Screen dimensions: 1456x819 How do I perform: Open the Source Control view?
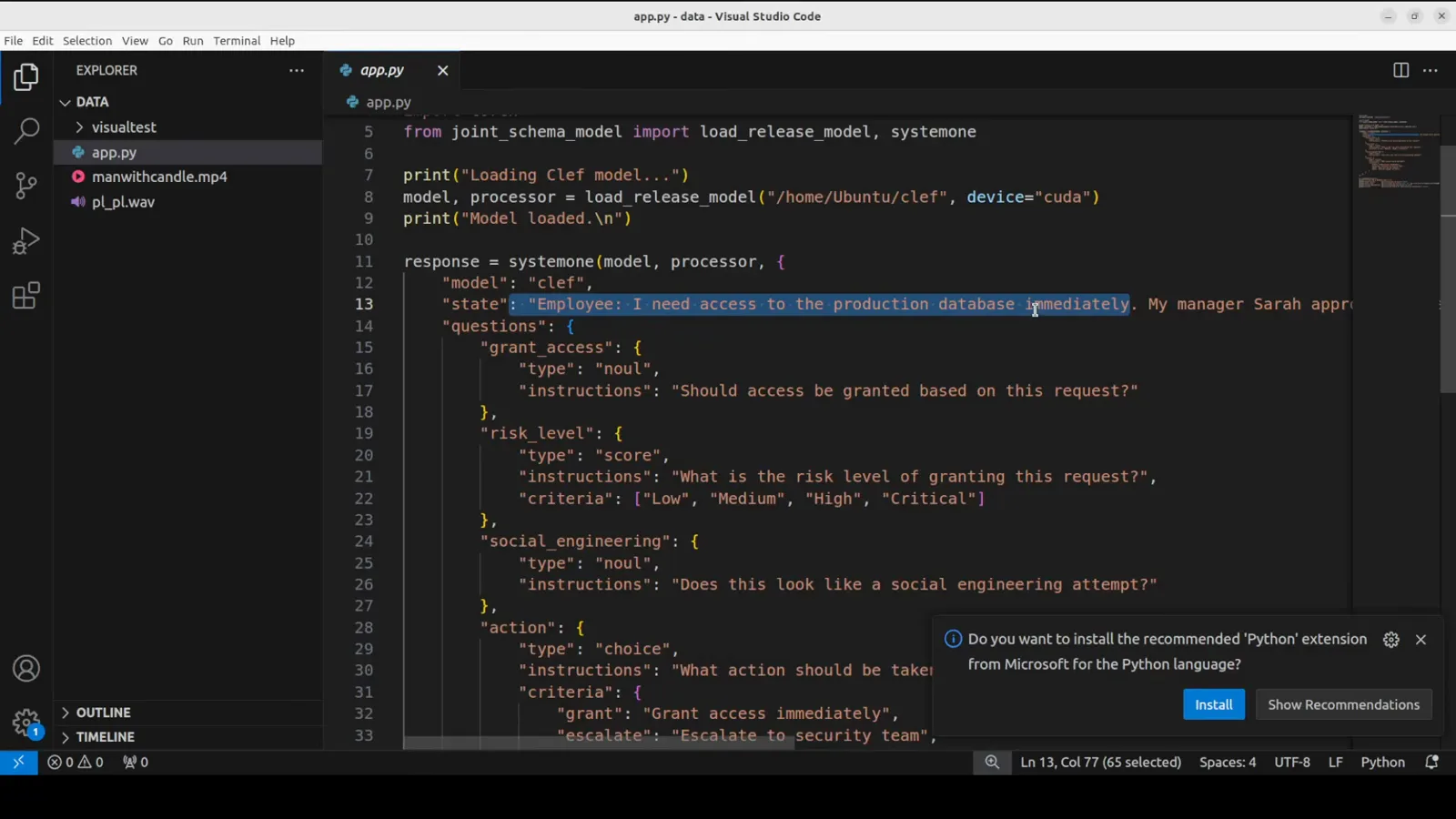pyautogui.click(x=26, y=187)
